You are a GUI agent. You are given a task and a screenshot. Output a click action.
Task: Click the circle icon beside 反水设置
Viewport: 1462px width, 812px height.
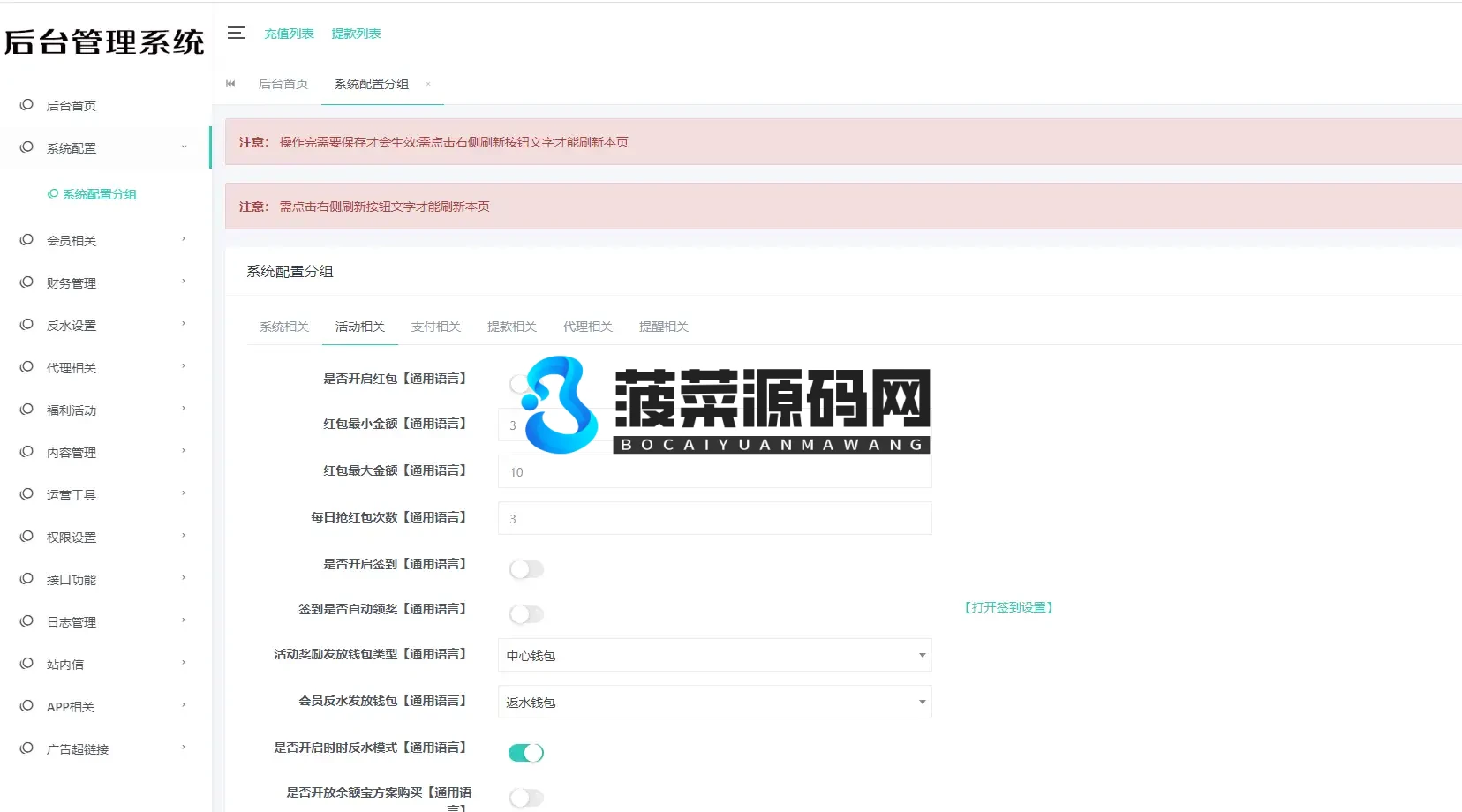[x=26, y=324]
